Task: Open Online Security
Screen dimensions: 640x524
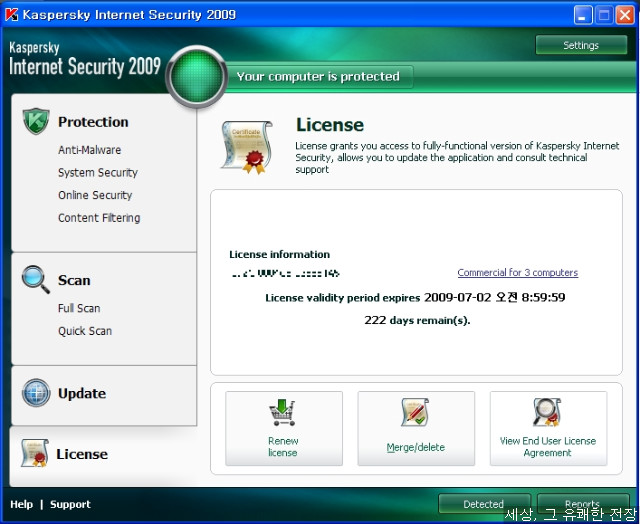Action: 95,195
